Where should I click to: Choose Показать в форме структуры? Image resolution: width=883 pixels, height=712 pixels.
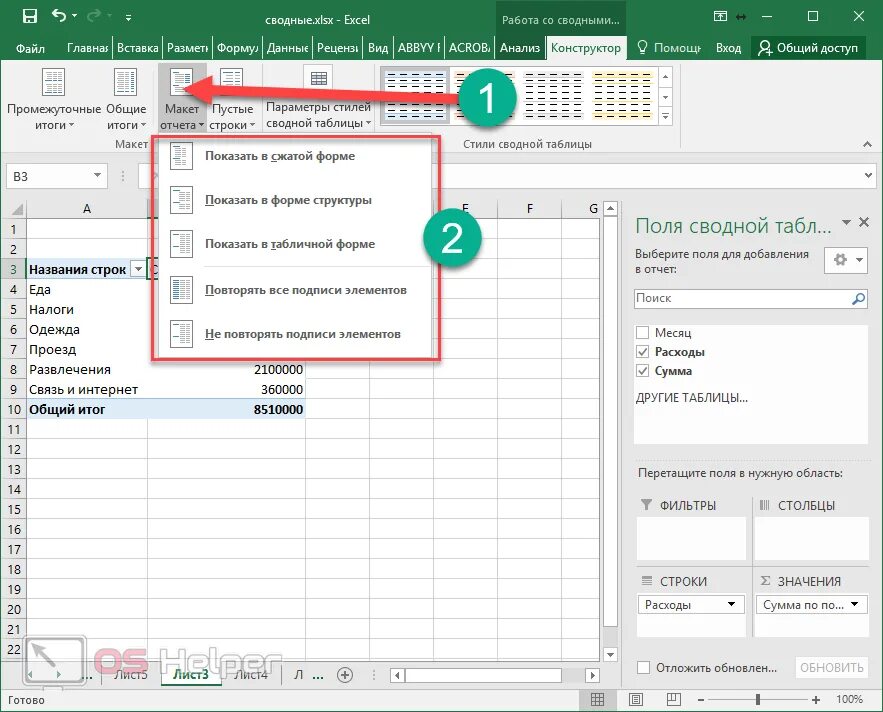click(295, 200)
